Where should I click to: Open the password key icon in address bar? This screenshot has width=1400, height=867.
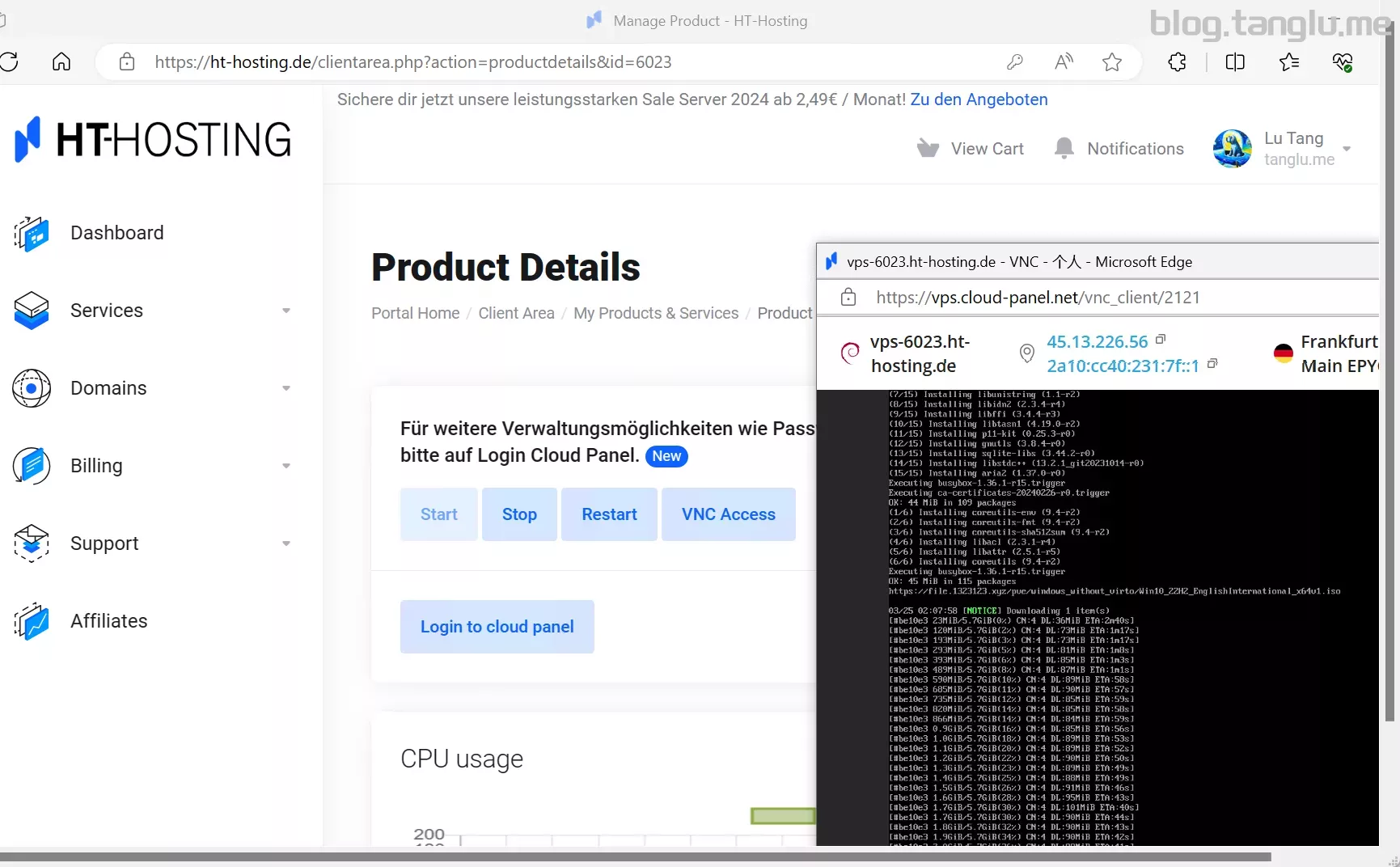[x=1014, y=62]
